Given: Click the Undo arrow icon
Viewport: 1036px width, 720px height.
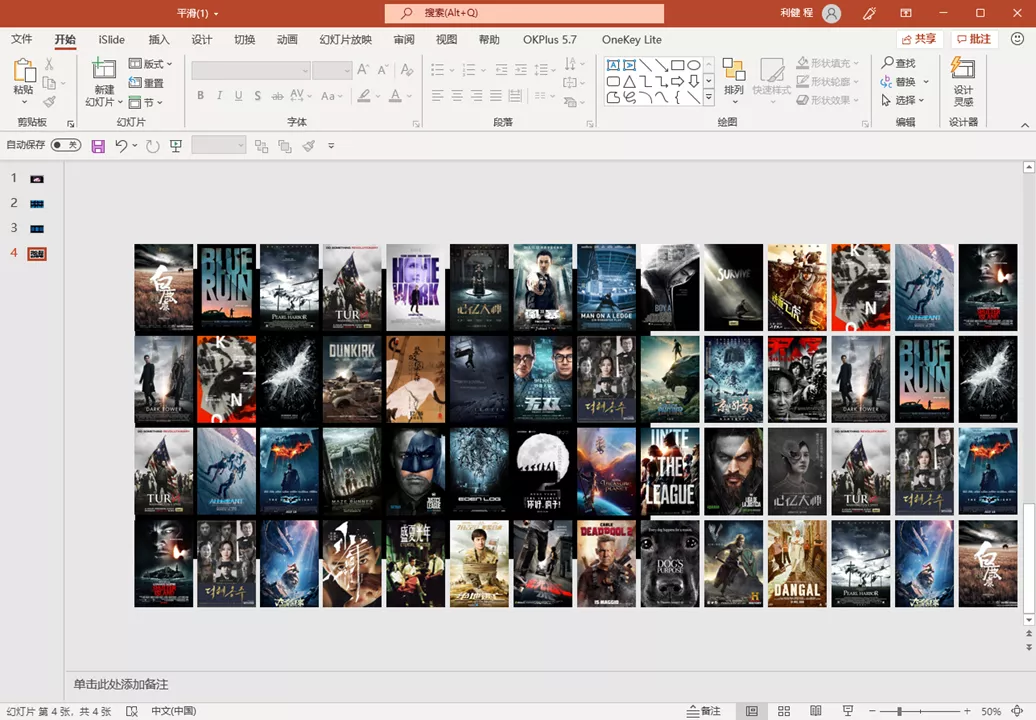Looking at the screenshot, I should coord(120,145).
